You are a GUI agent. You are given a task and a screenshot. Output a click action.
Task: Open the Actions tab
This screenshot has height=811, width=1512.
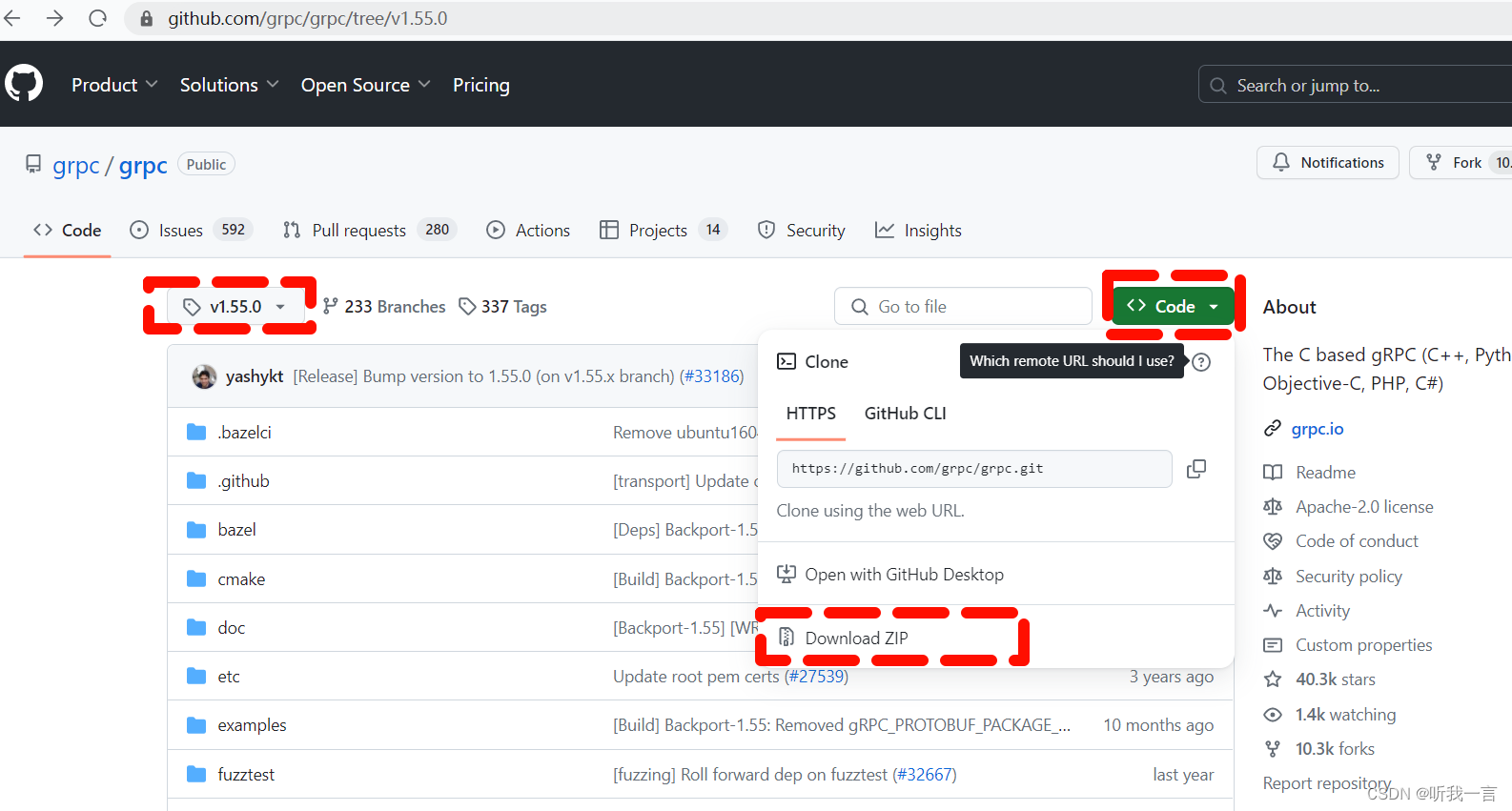pos(528,230)
